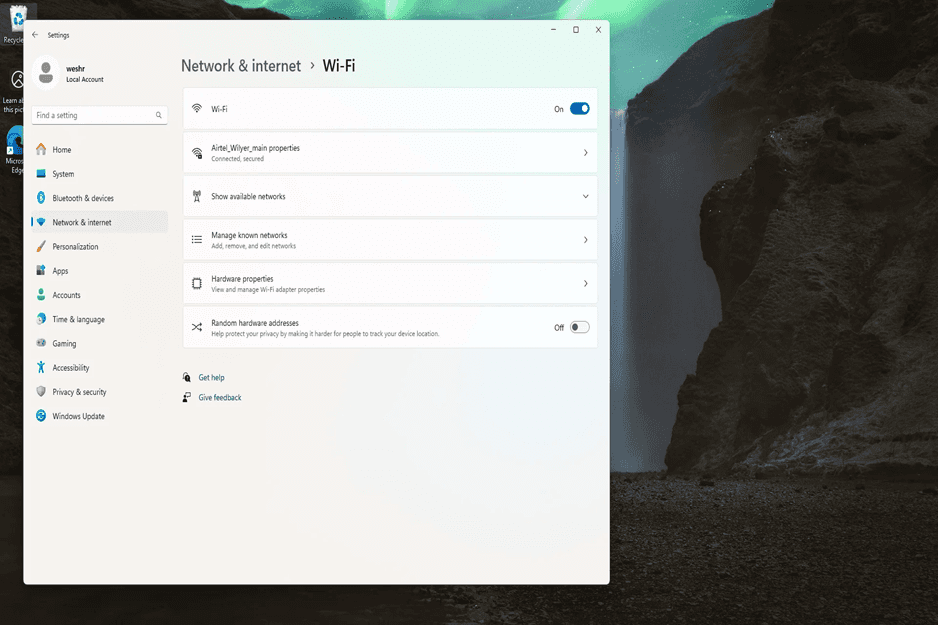This screenshot has width=938, height=625.
Task: Click the Get help link
Action: coord(211,377)
